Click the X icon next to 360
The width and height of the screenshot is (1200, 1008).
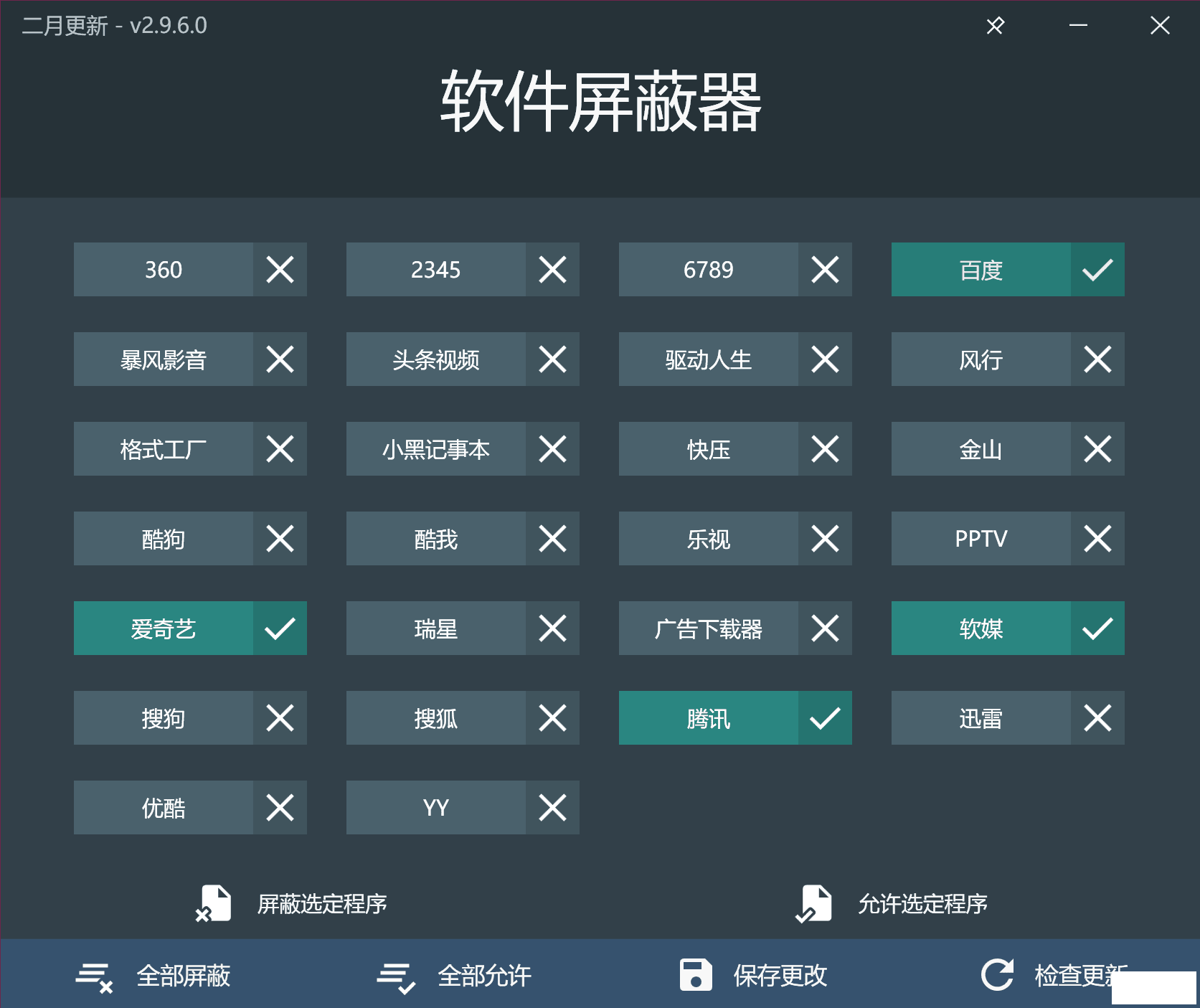pyautogui.click(x=280, y=270)
